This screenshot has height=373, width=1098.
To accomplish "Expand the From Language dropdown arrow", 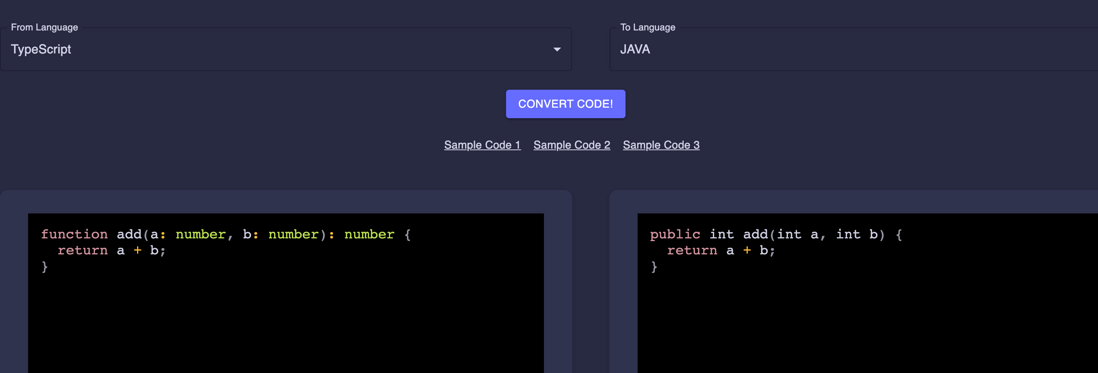I will click(x=557, y=50).
